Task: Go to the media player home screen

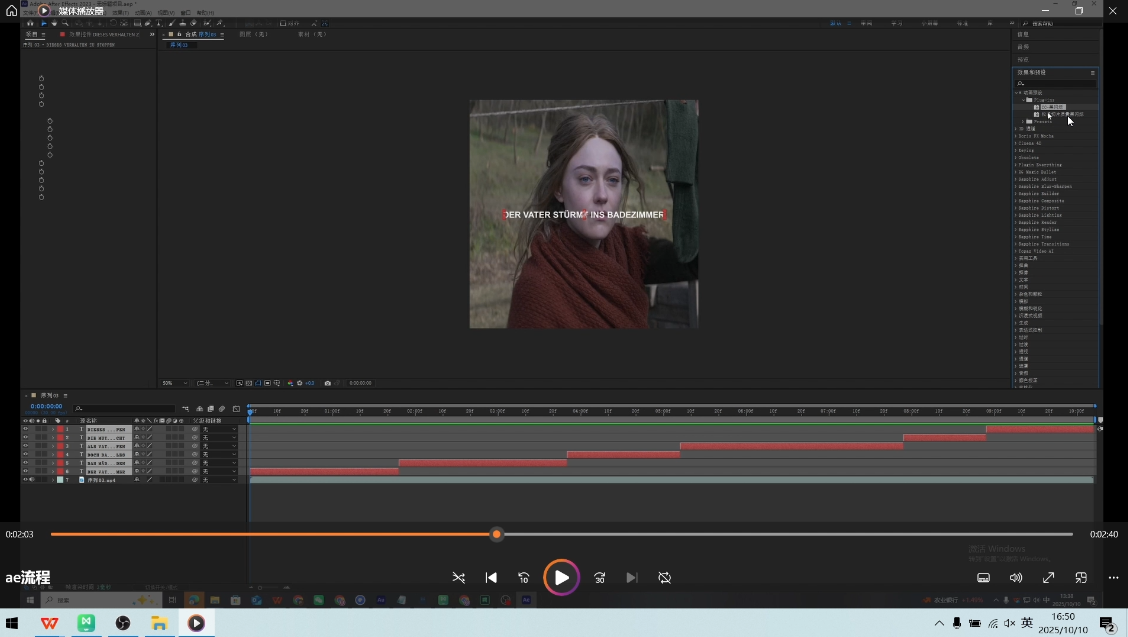Action: (11, 10)
